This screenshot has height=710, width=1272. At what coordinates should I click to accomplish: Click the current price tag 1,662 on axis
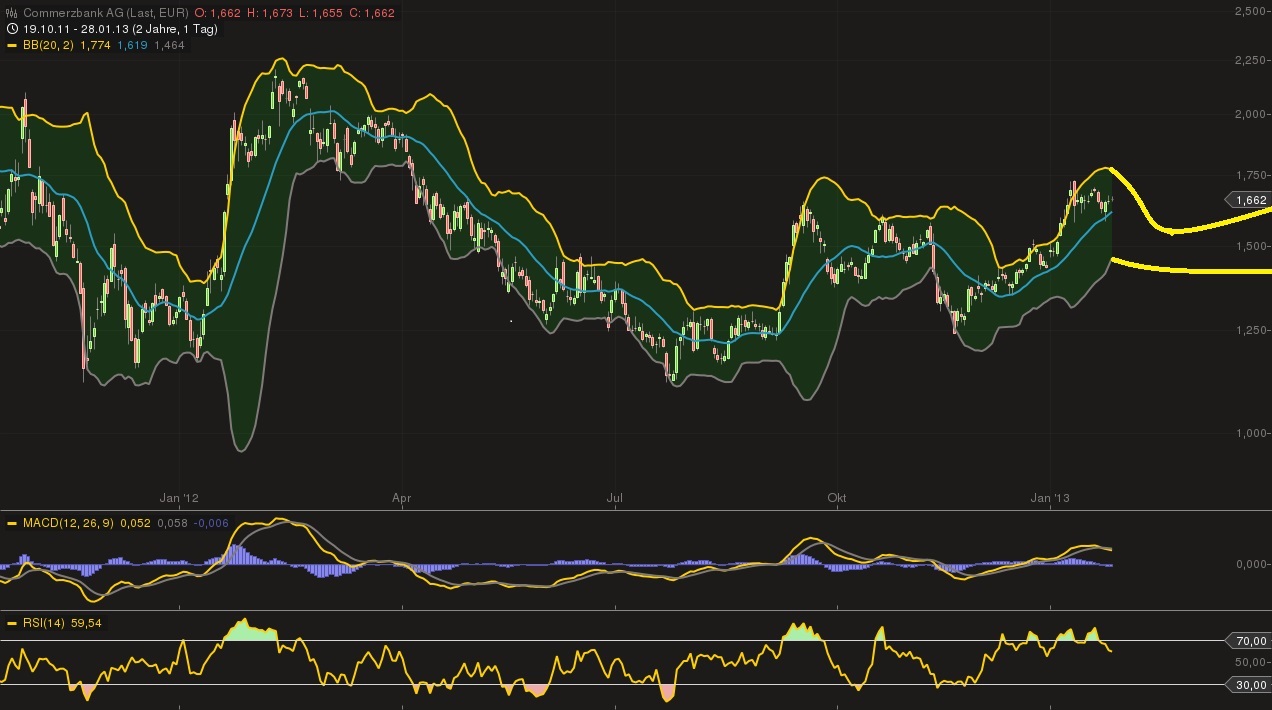pyautogui.click(x=1246, y=200)
